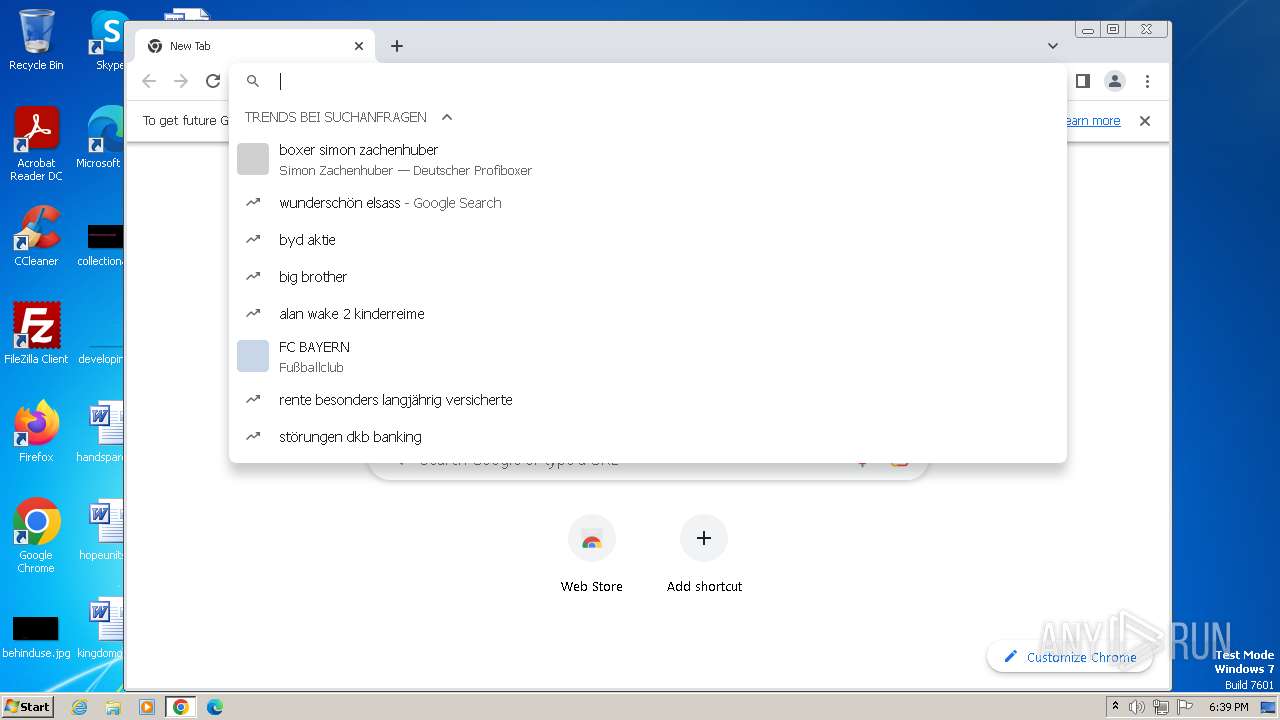The image size is (1280, 720).
Task: Select the behinduse.jpg desktop file
Action: tap(36, 635)
